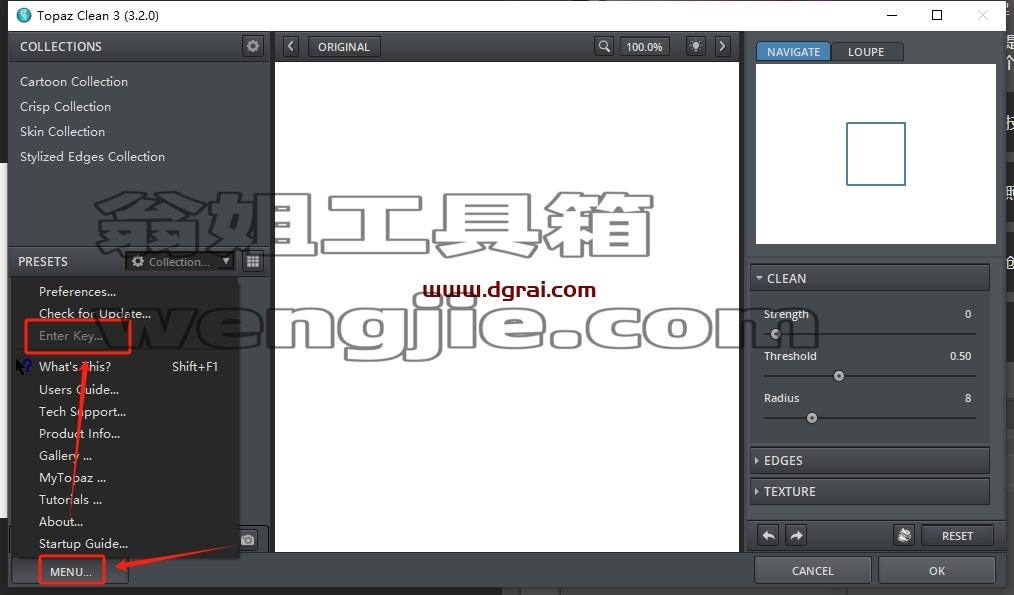The width and height of the screenshot is (1014, 595).
Task: Toggle the ORIGINAL view button
Action: (344, 47)
